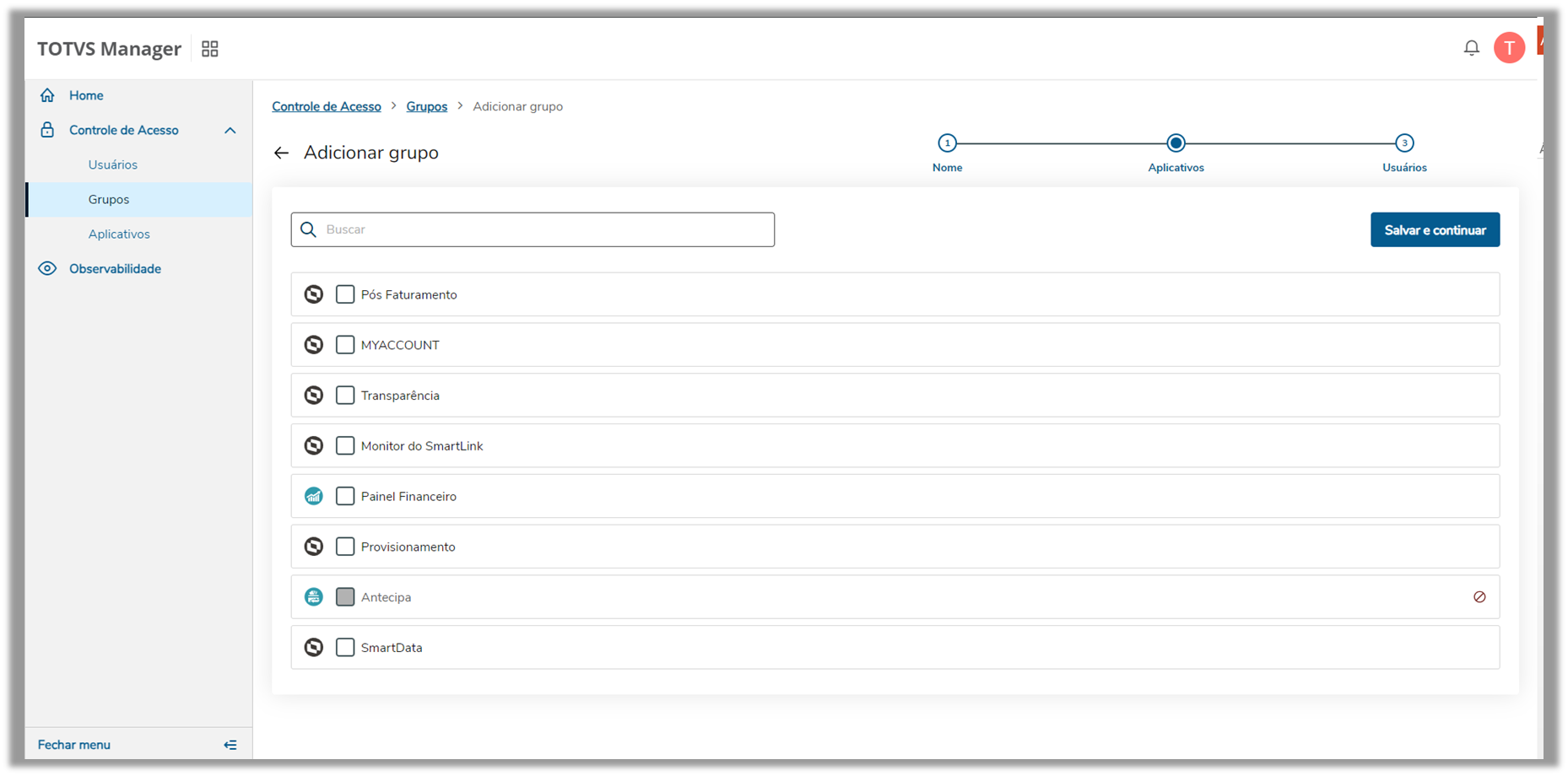
Task: Open Usuários in the sidebar
Action: pos(113,164)
